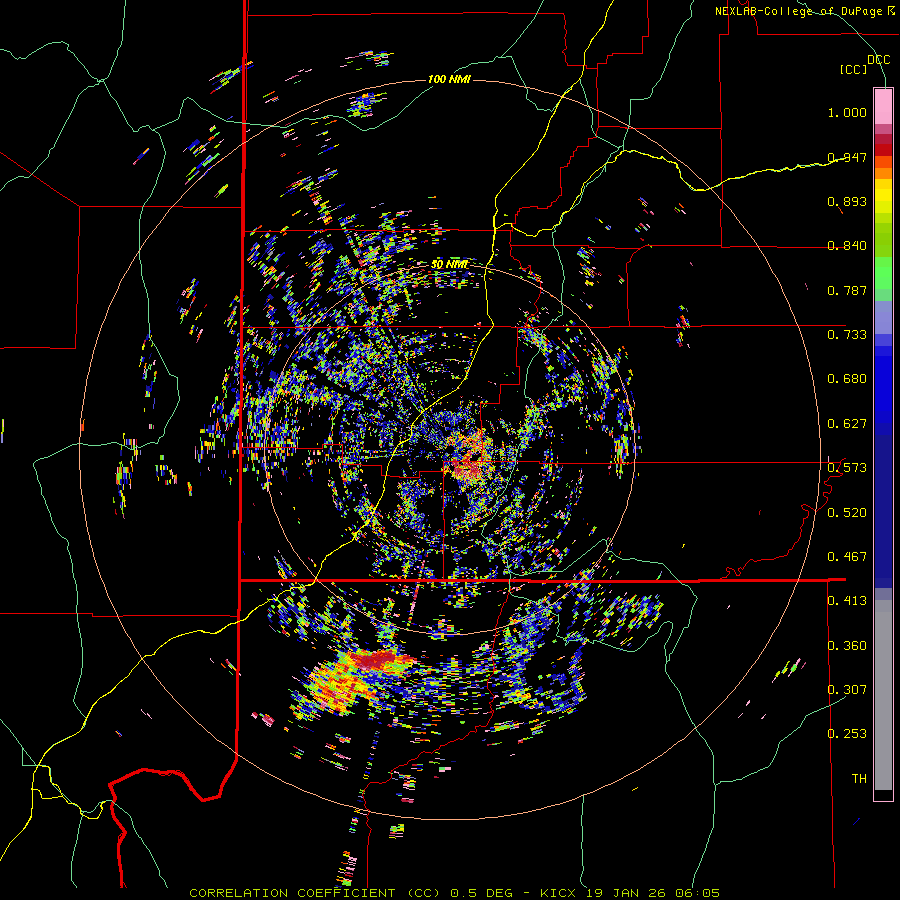Select the 0.627 color scale value

pos(847,424)
